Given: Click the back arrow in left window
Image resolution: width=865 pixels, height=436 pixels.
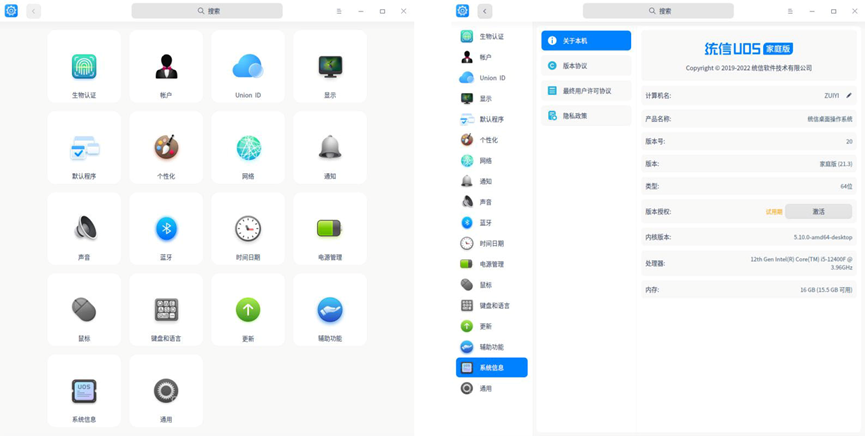Looking at the screenshot, I should click(34, 11).
